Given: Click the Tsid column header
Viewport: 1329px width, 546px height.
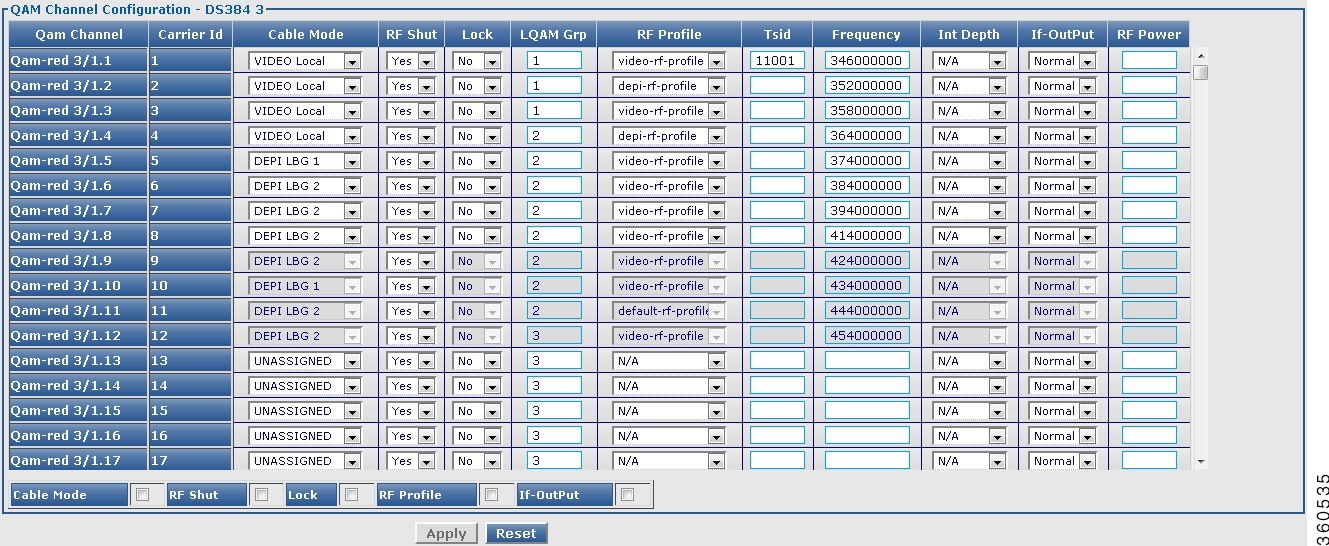Looking at the screenshot, I should 776,34.
